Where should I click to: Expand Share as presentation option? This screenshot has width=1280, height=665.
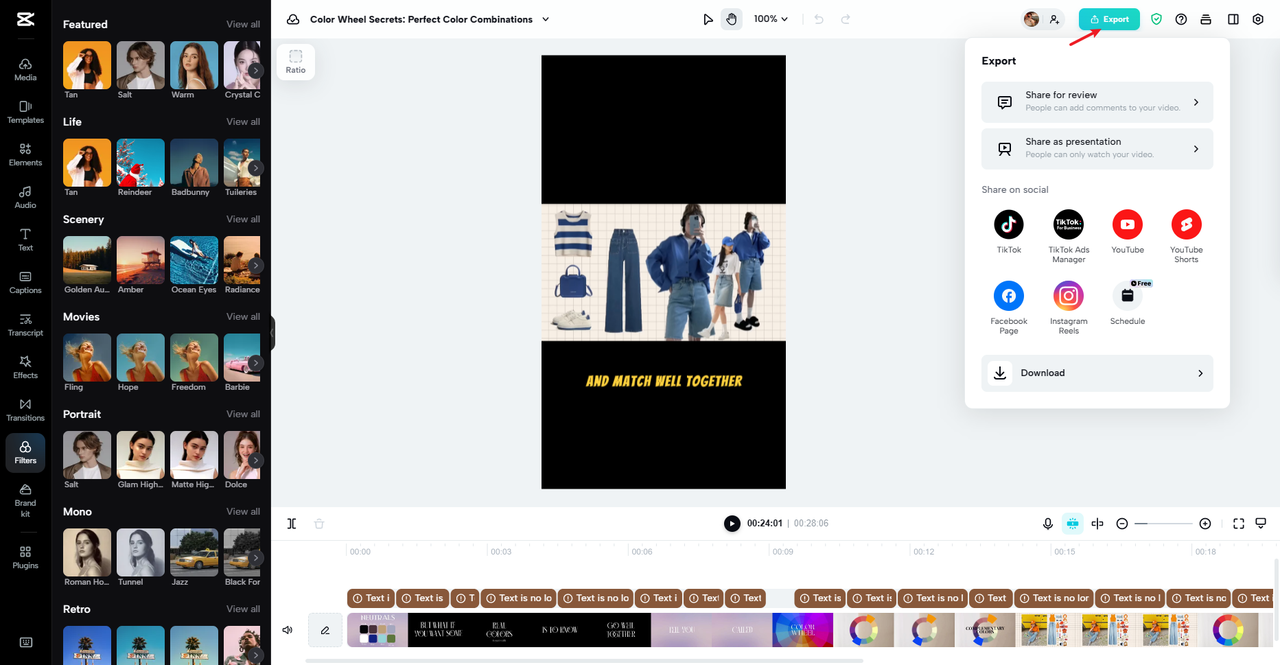[1097, 148]
